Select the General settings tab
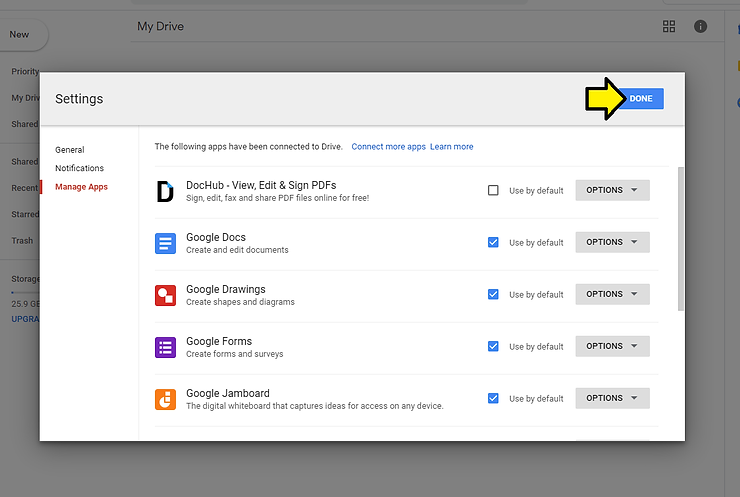 [x=70, y=150]
